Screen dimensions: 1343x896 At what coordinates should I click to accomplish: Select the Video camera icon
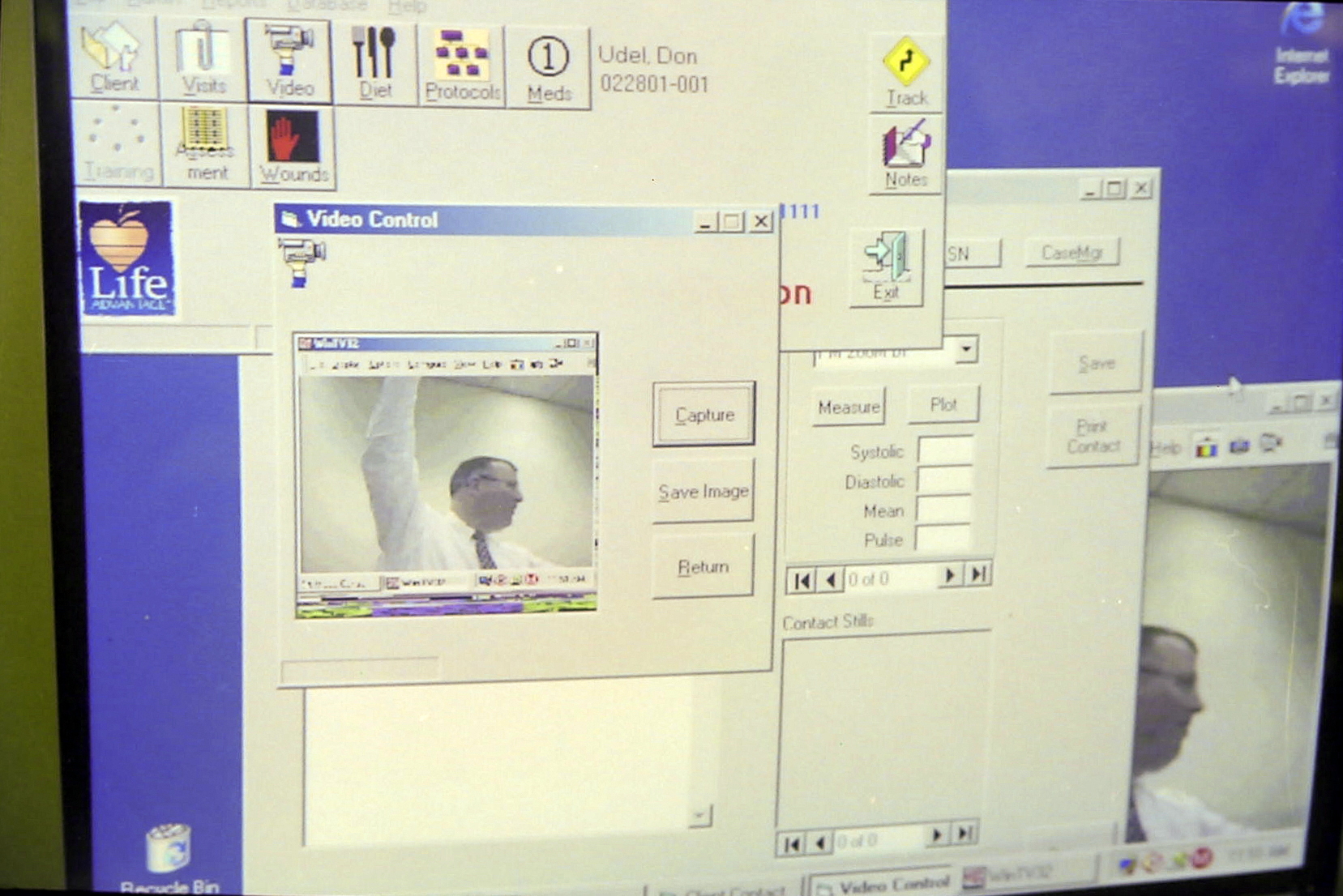[289, 62]
